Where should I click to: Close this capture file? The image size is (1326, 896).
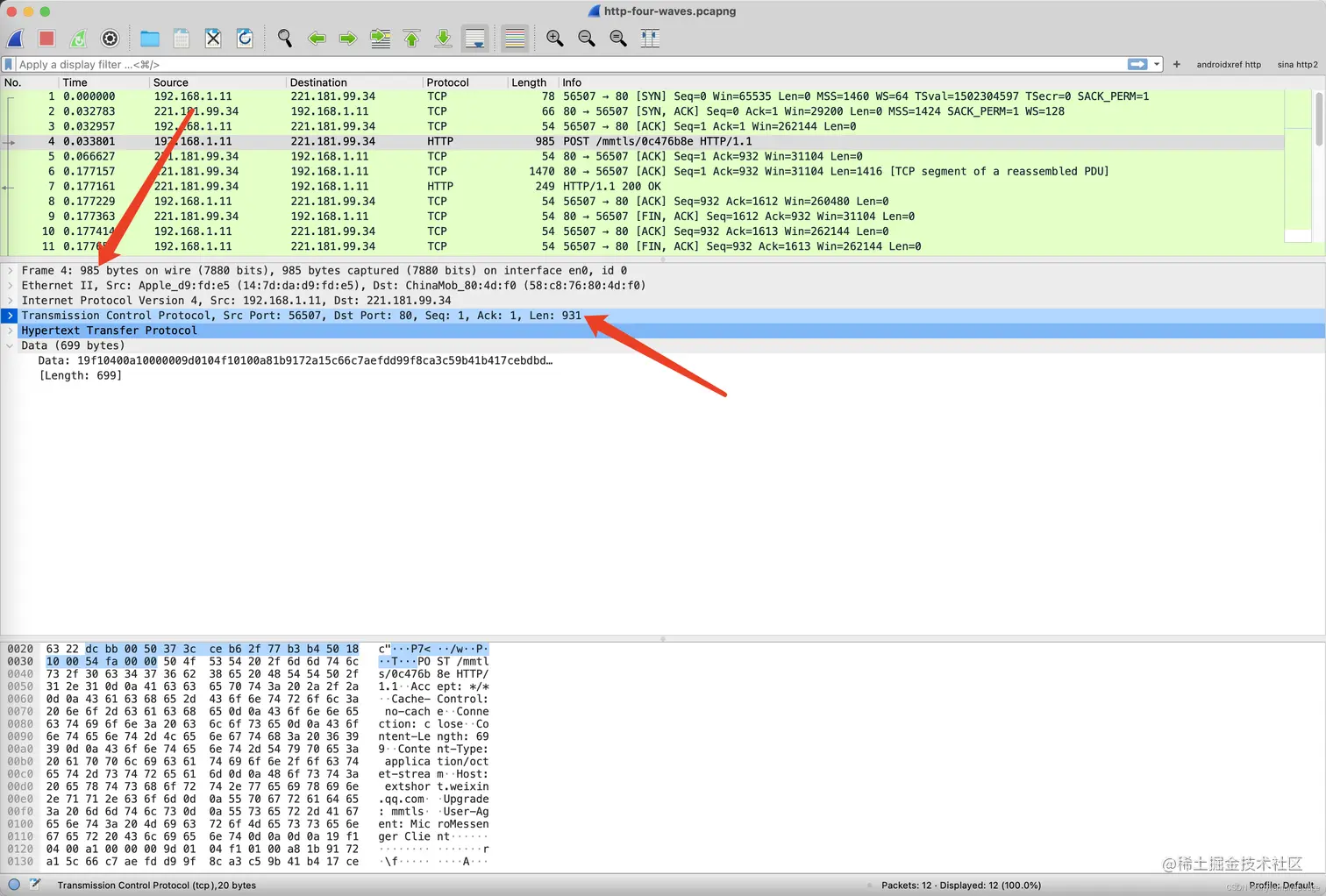(x=213, y=38)
